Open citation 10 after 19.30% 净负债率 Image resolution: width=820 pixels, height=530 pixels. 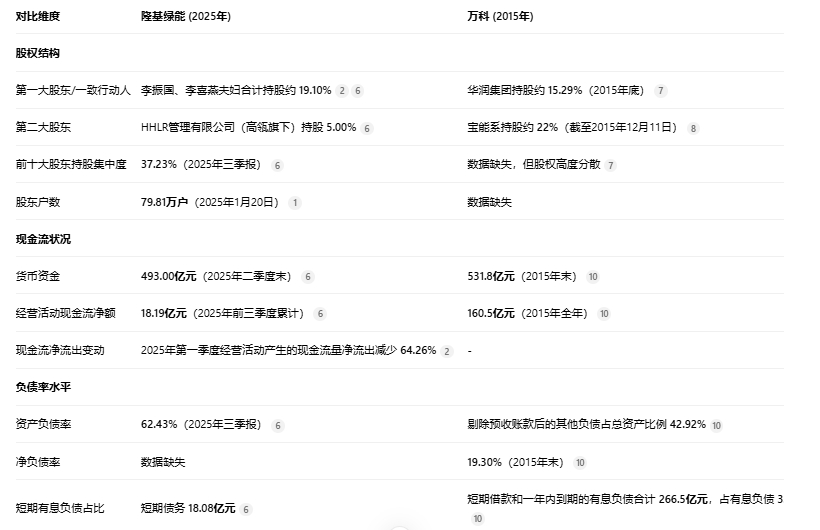click(580, 463)
